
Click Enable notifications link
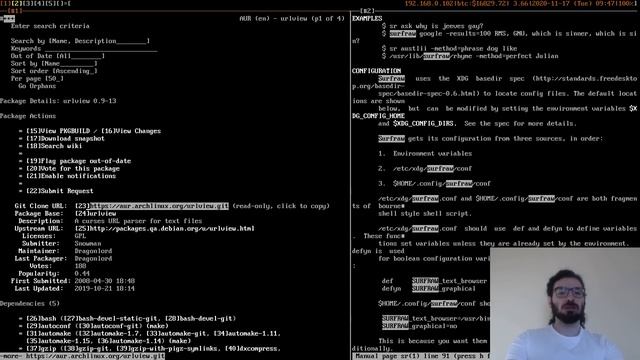[x=71, y=176]
